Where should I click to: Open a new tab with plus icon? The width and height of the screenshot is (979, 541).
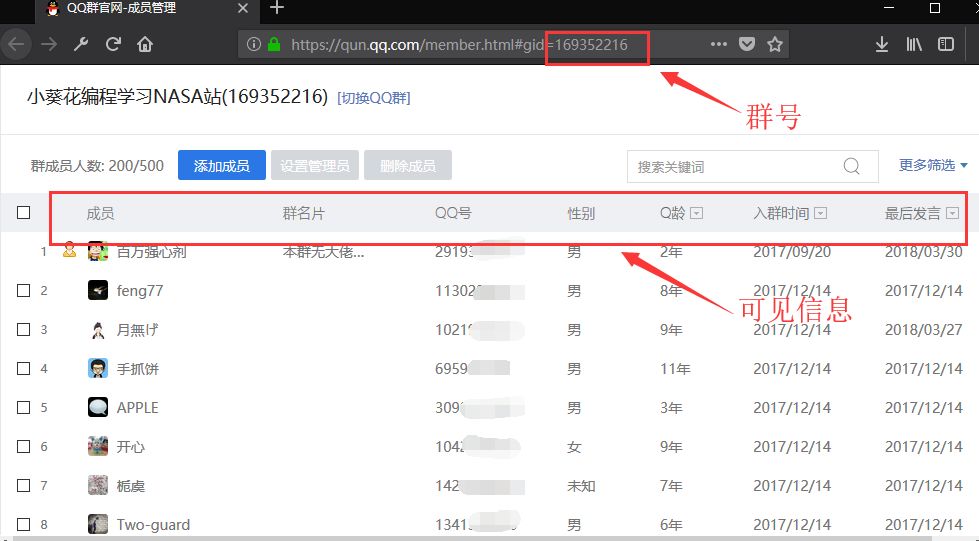point(277,8)
